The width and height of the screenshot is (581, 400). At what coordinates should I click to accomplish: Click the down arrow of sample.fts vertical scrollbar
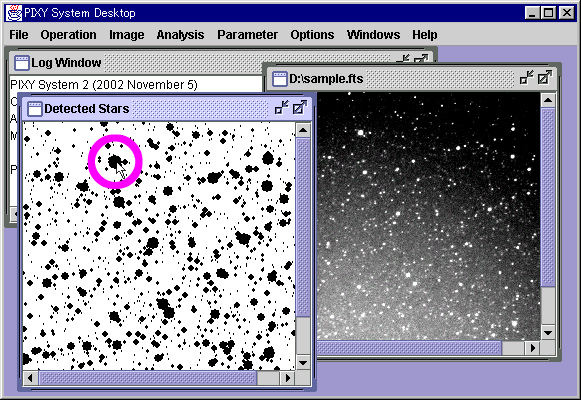click(548, 332)
